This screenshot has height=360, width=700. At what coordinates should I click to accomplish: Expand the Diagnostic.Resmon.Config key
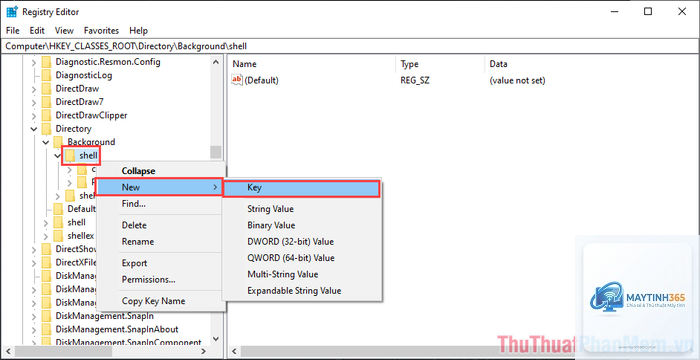click(34, 62)
